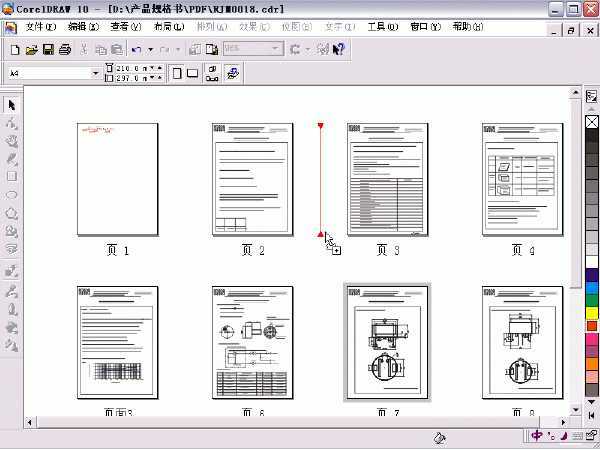Open the 窗口(W) menu
600x450 pixels.
425,27
